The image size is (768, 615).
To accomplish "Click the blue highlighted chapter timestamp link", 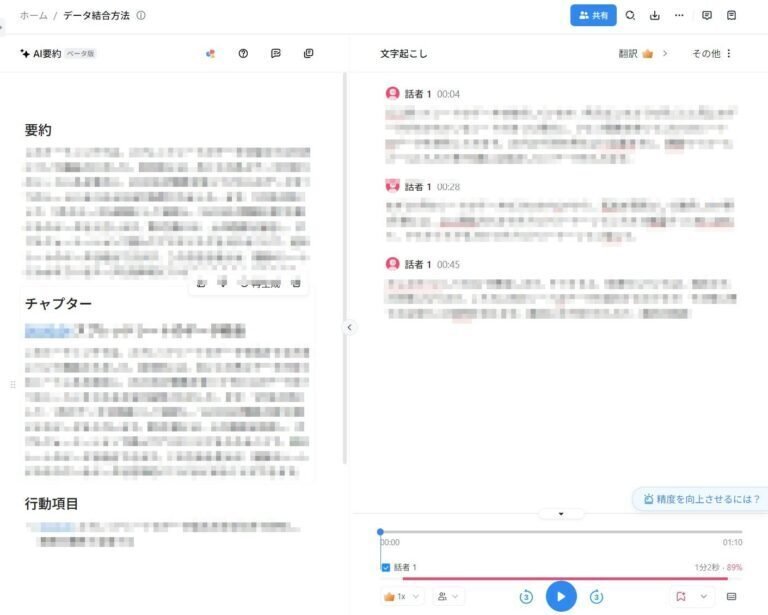I will pos(48,331).
